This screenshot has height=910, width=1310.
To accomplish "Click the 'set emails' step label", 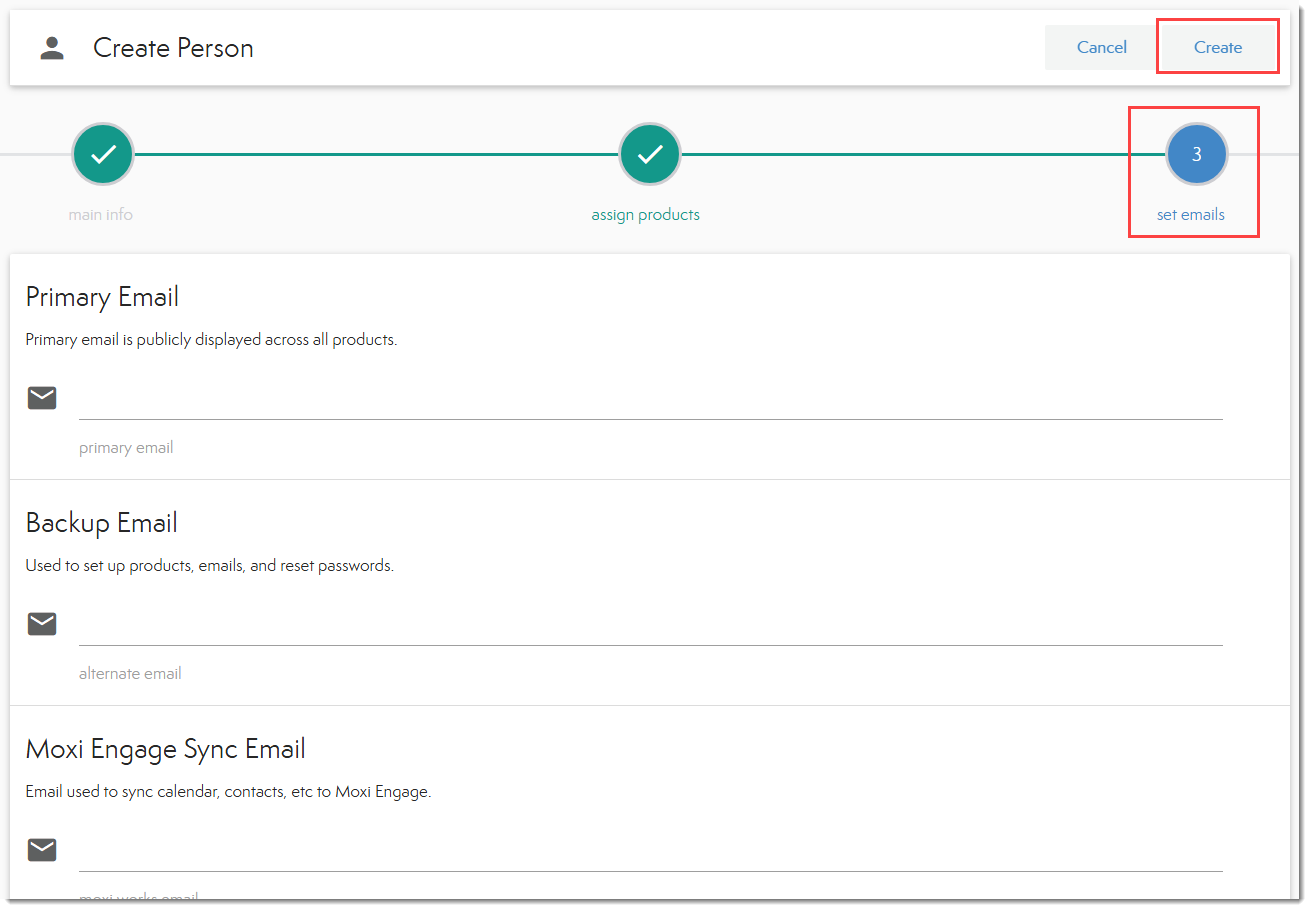I will (1190, 214).
